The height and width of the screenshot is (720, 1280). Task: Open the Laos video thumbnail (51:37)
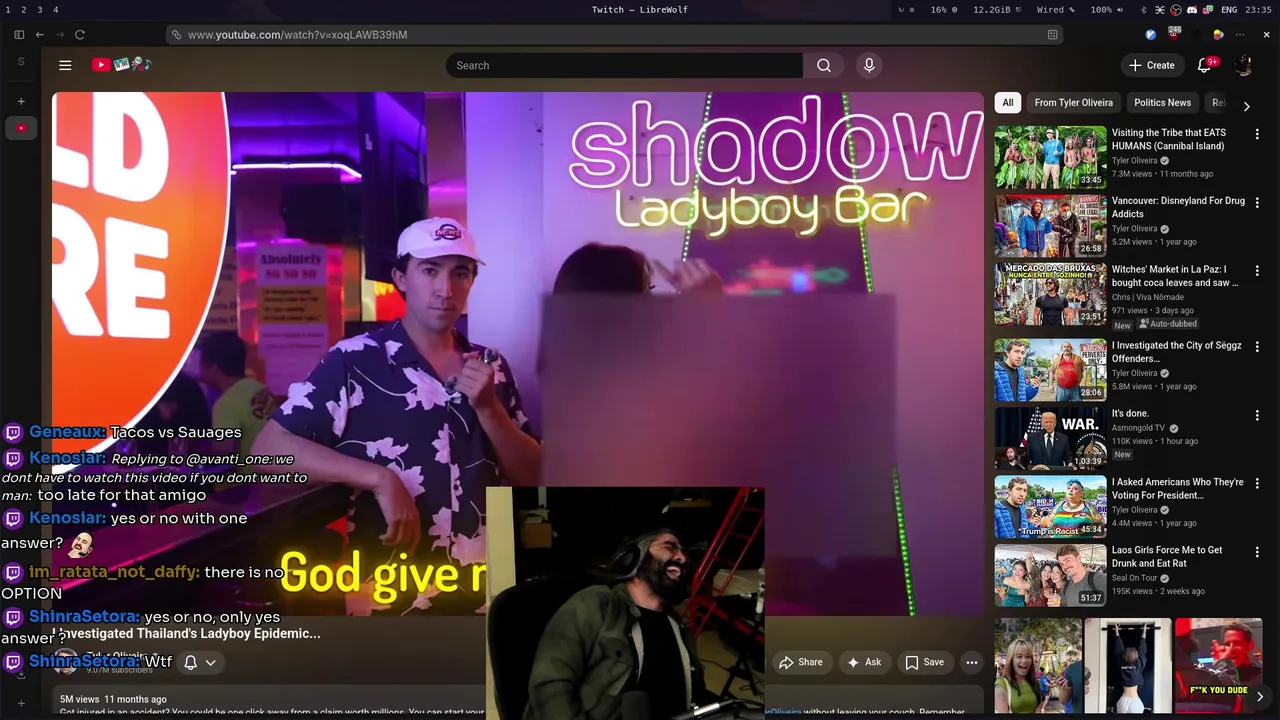tap(1050, 574)
